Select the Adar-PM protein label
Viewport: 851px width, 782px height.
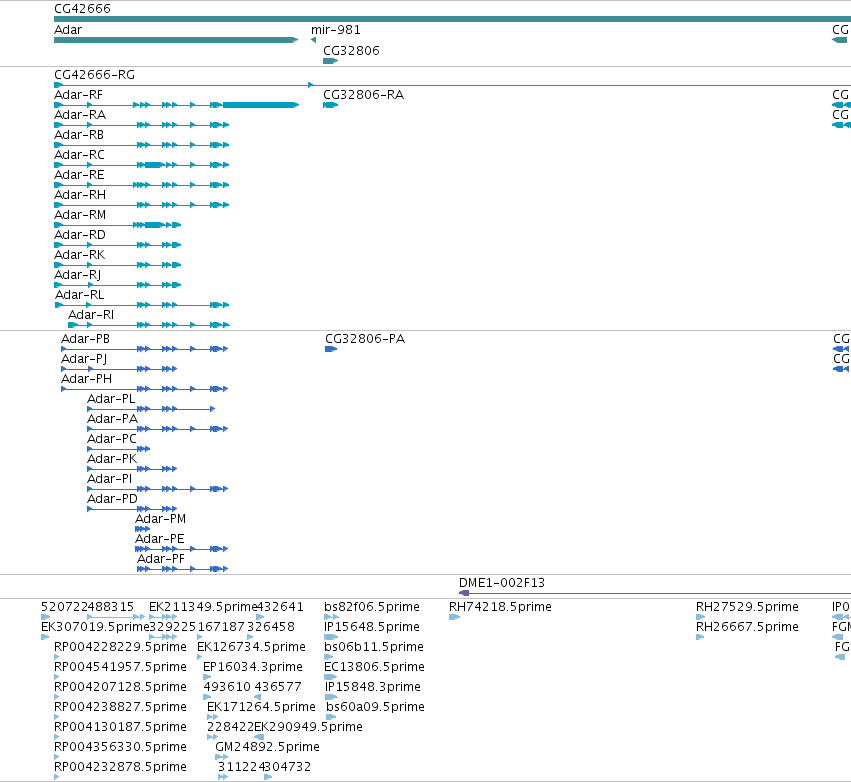160,519
